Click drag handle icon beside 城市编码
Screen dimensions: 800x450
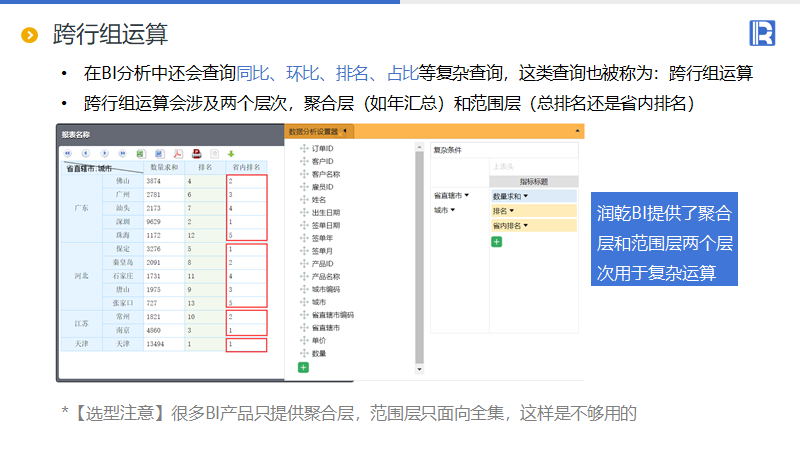click(304, 289)
